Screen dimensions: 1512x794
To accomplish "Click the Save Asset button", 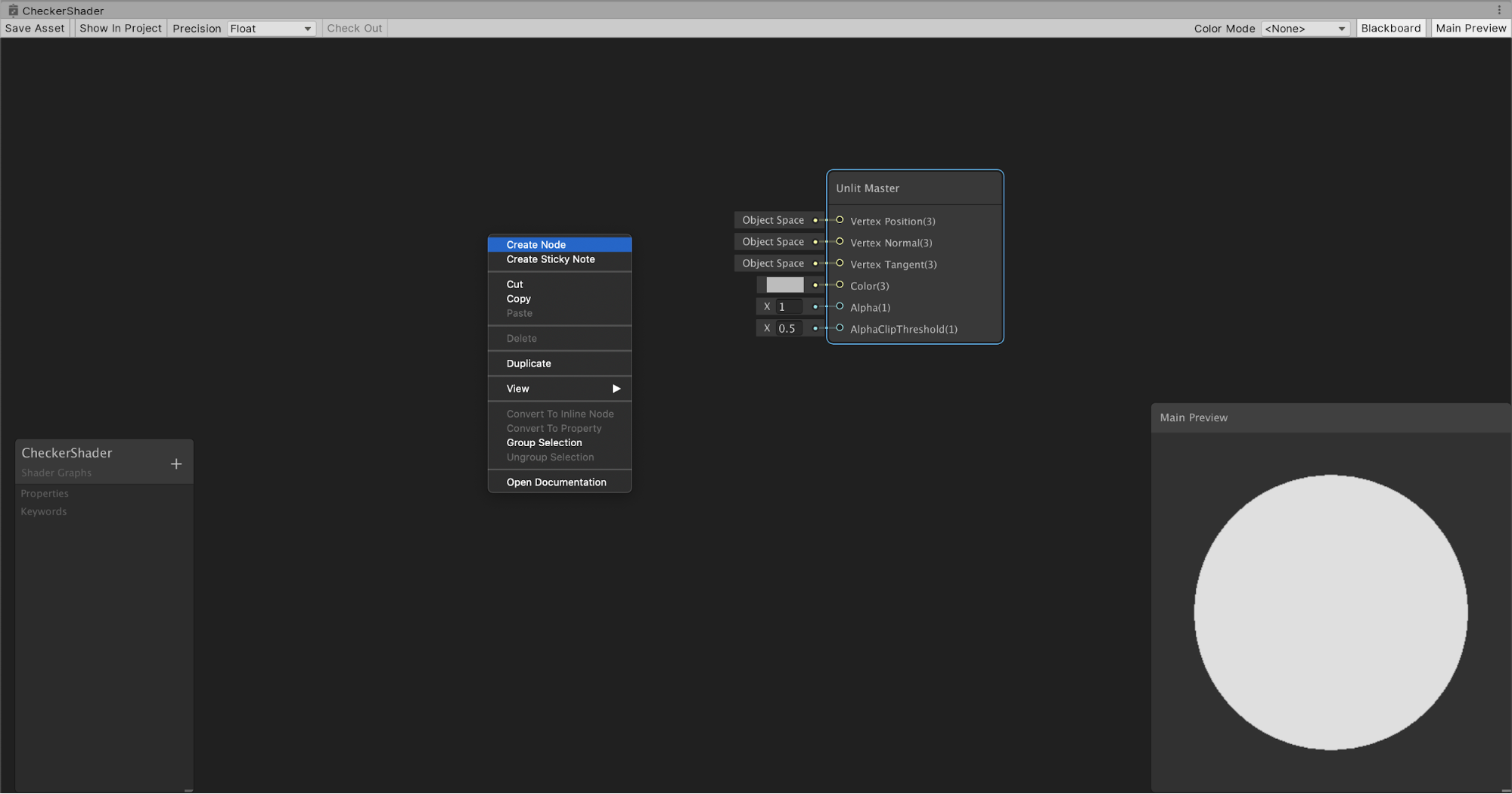I will click(x=35, y=28).
